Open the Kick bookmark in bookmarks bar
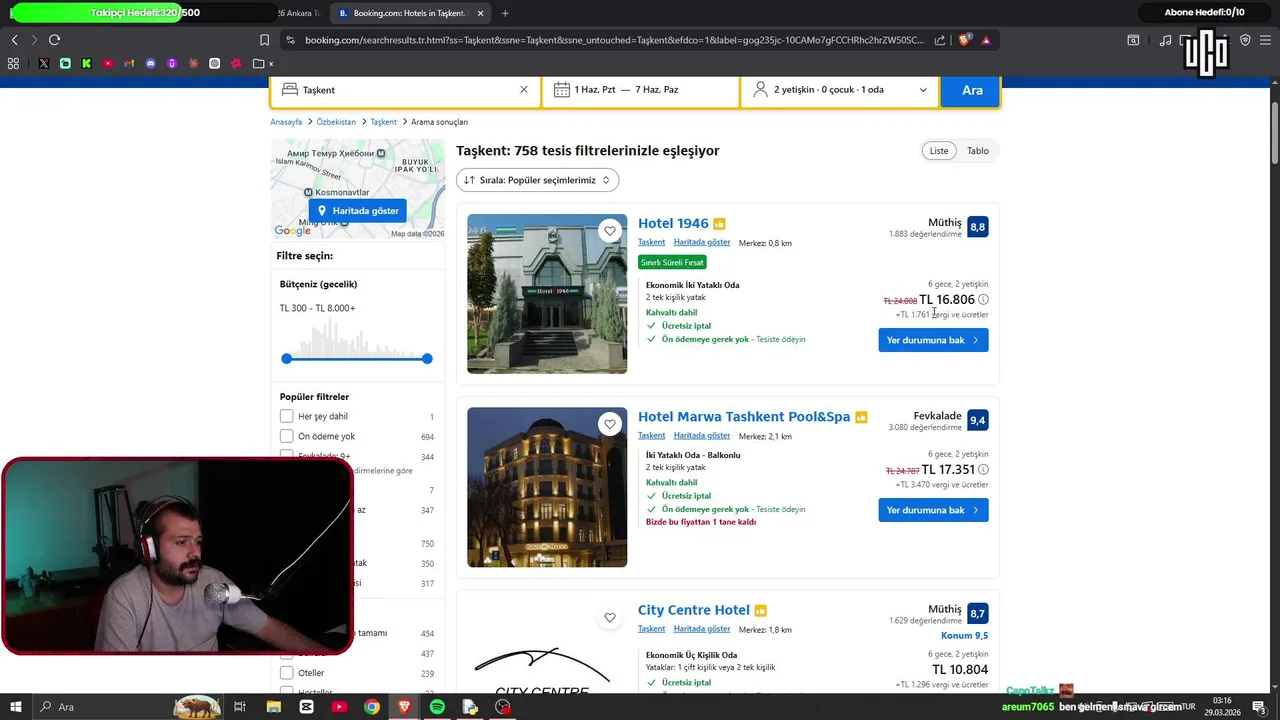This screenshot has height=720, width=1280. click(86, 63)
